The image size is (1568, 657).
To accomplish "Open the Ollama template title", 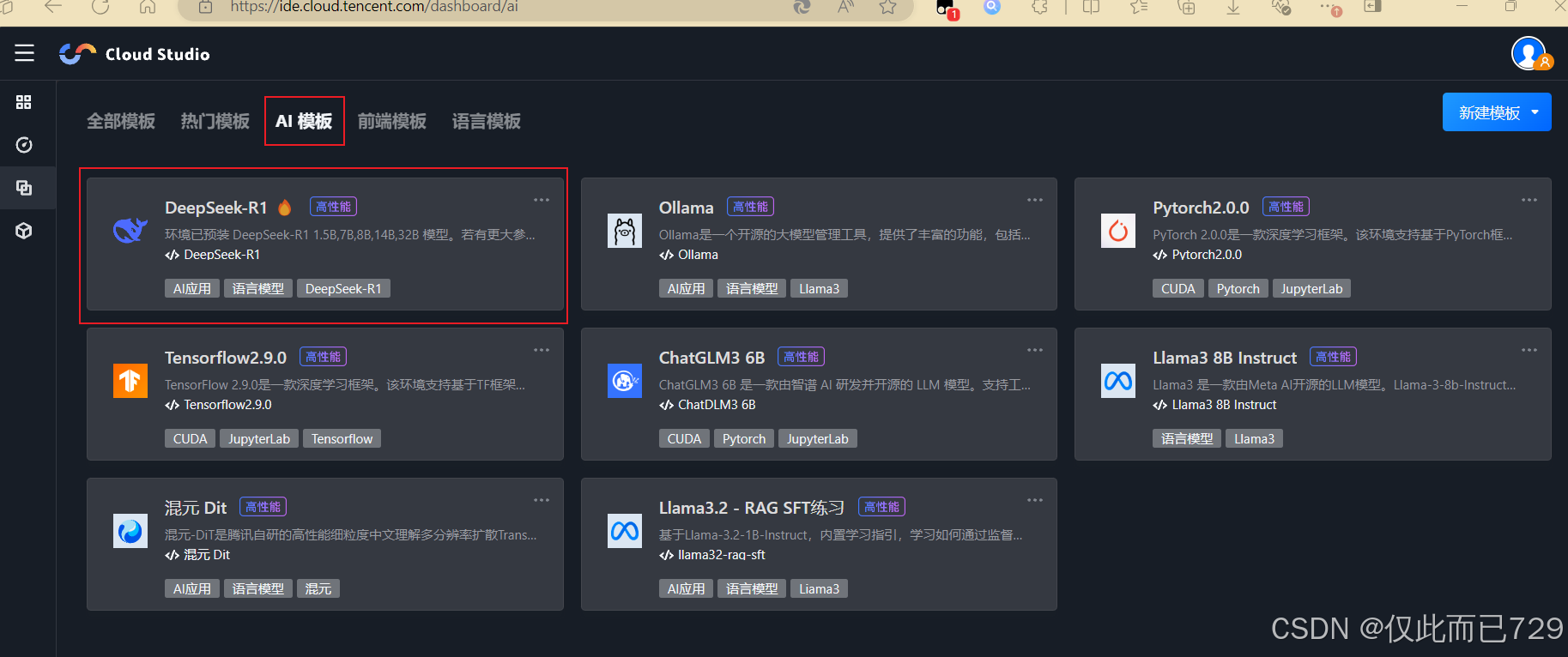I will tap(687, 208).
